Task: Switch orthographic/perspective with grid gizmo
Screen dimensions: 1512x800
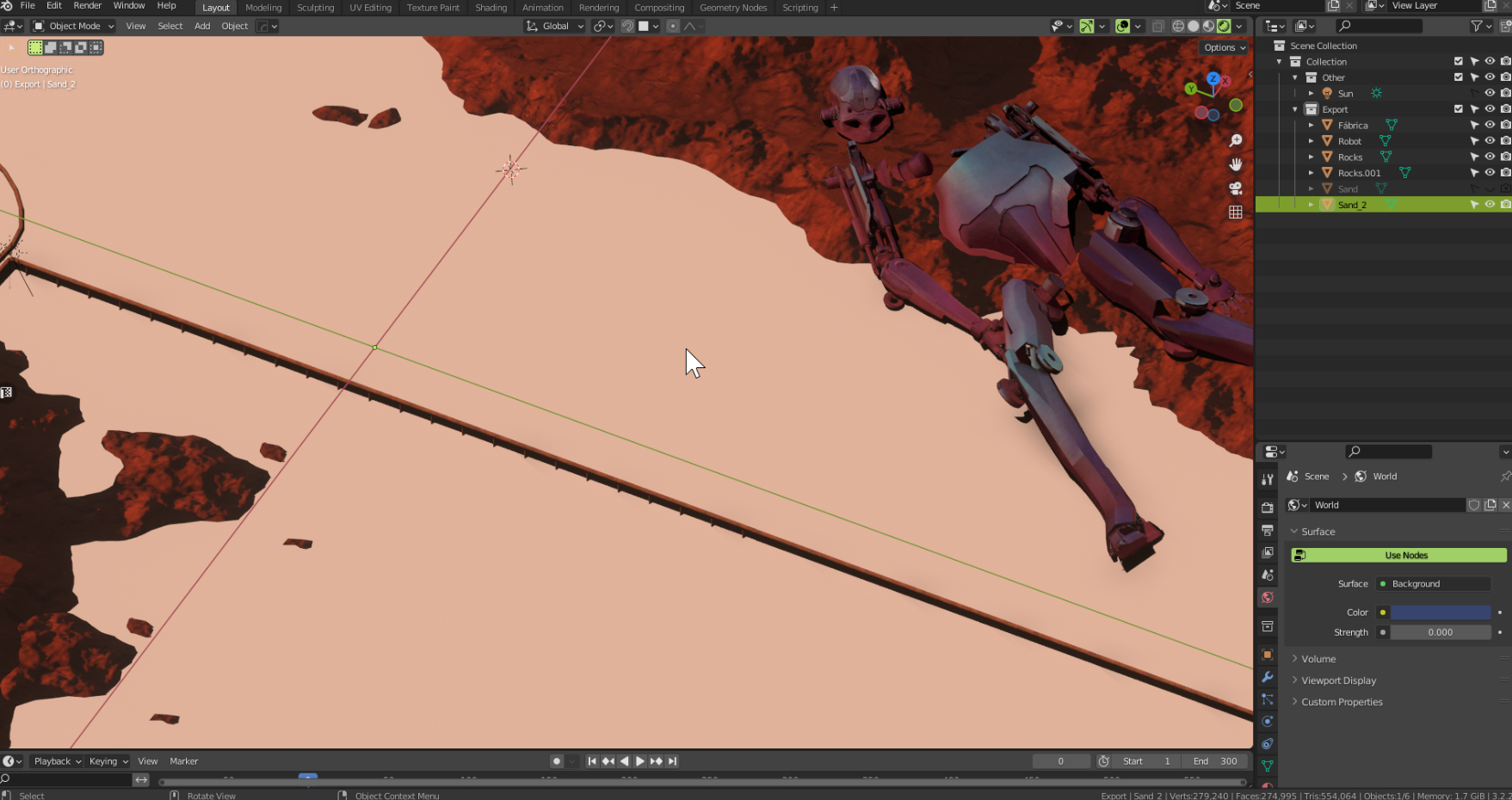Action: tap(1236, 212)
